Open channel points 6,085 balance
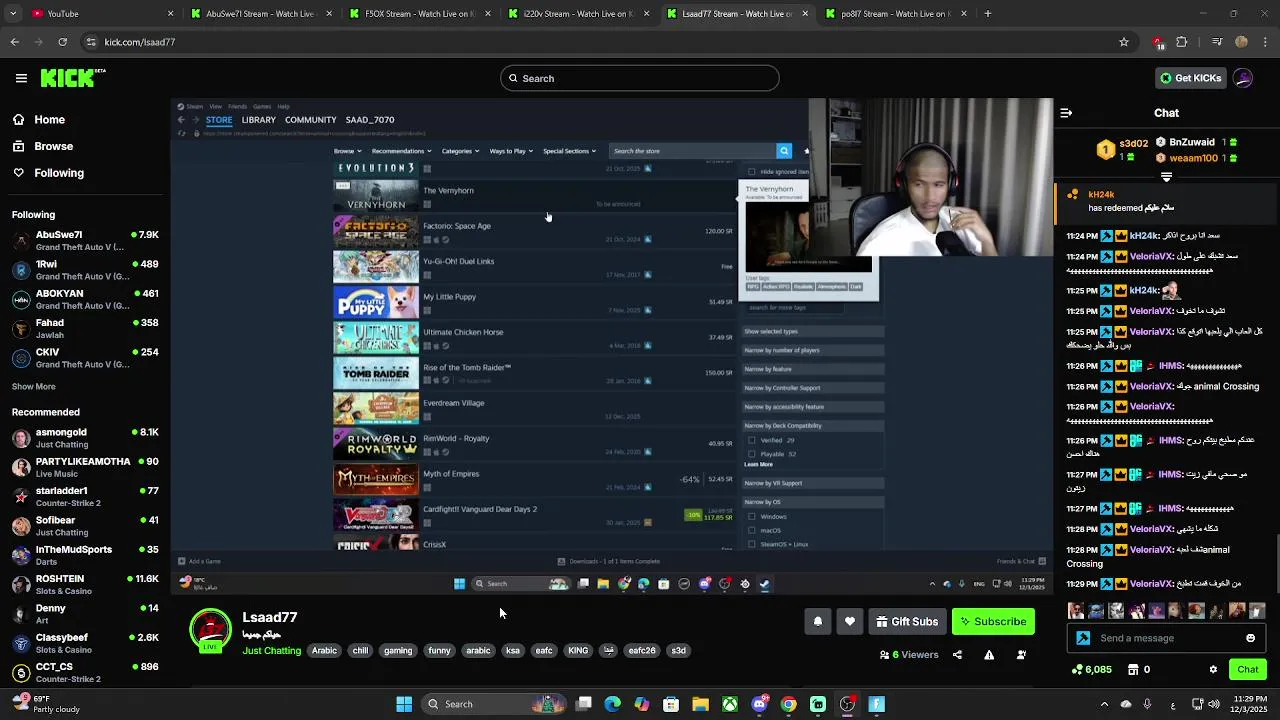Viewport: 1280px width, 720px height. point(1091,670)
